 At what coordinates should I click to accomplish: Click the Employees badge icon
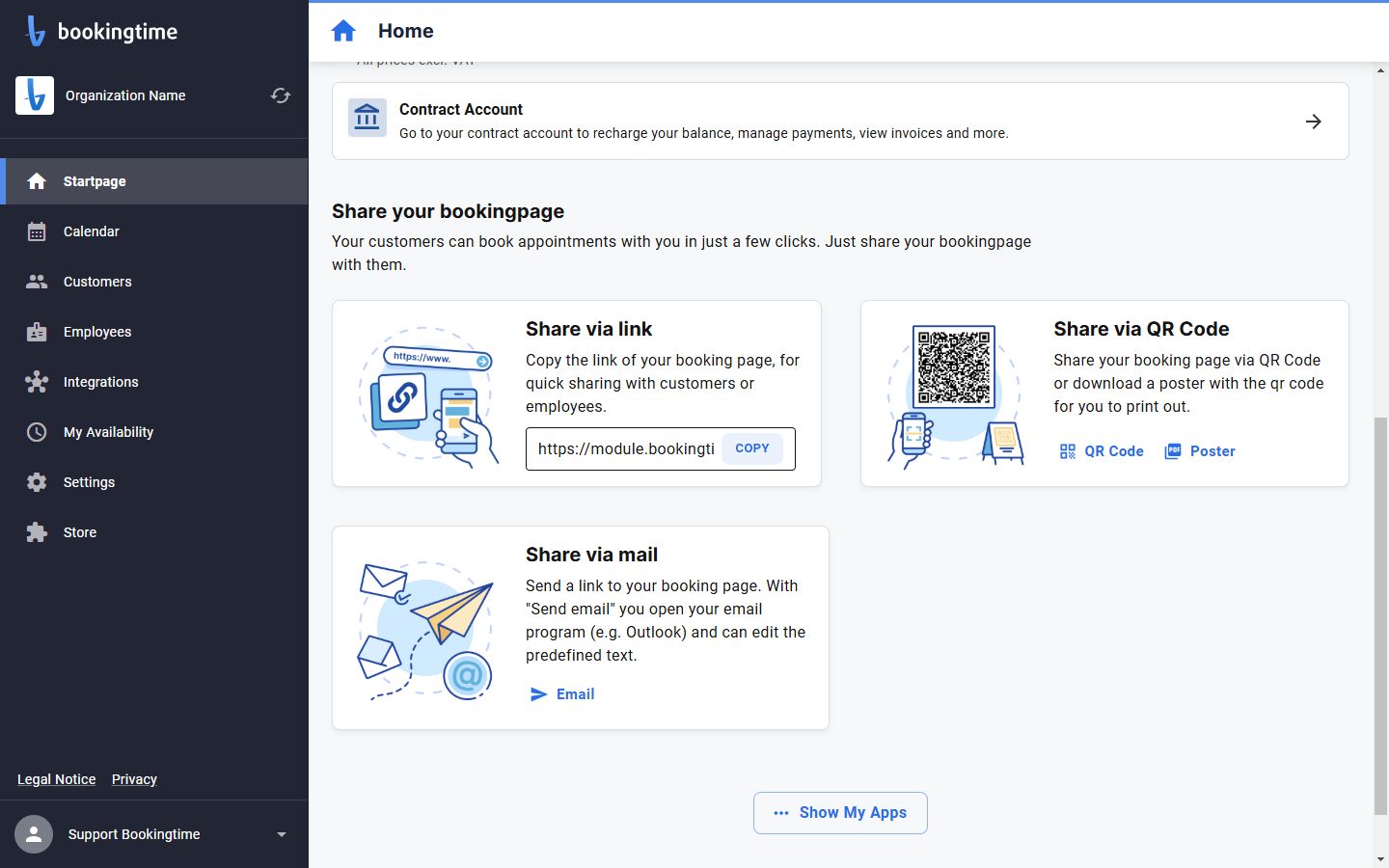click(37, 332)
